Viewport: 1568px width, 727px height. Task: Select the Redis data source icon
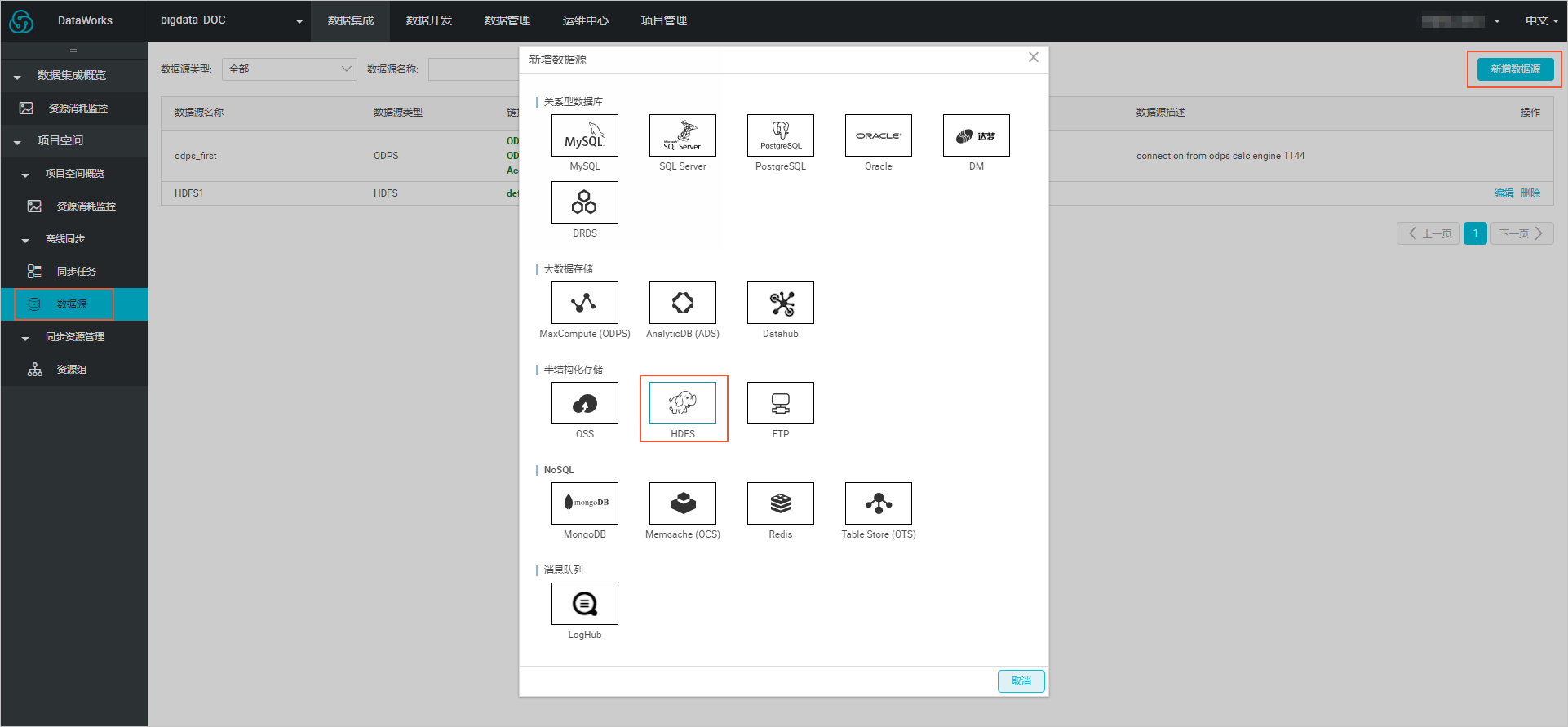click(780, 503)
